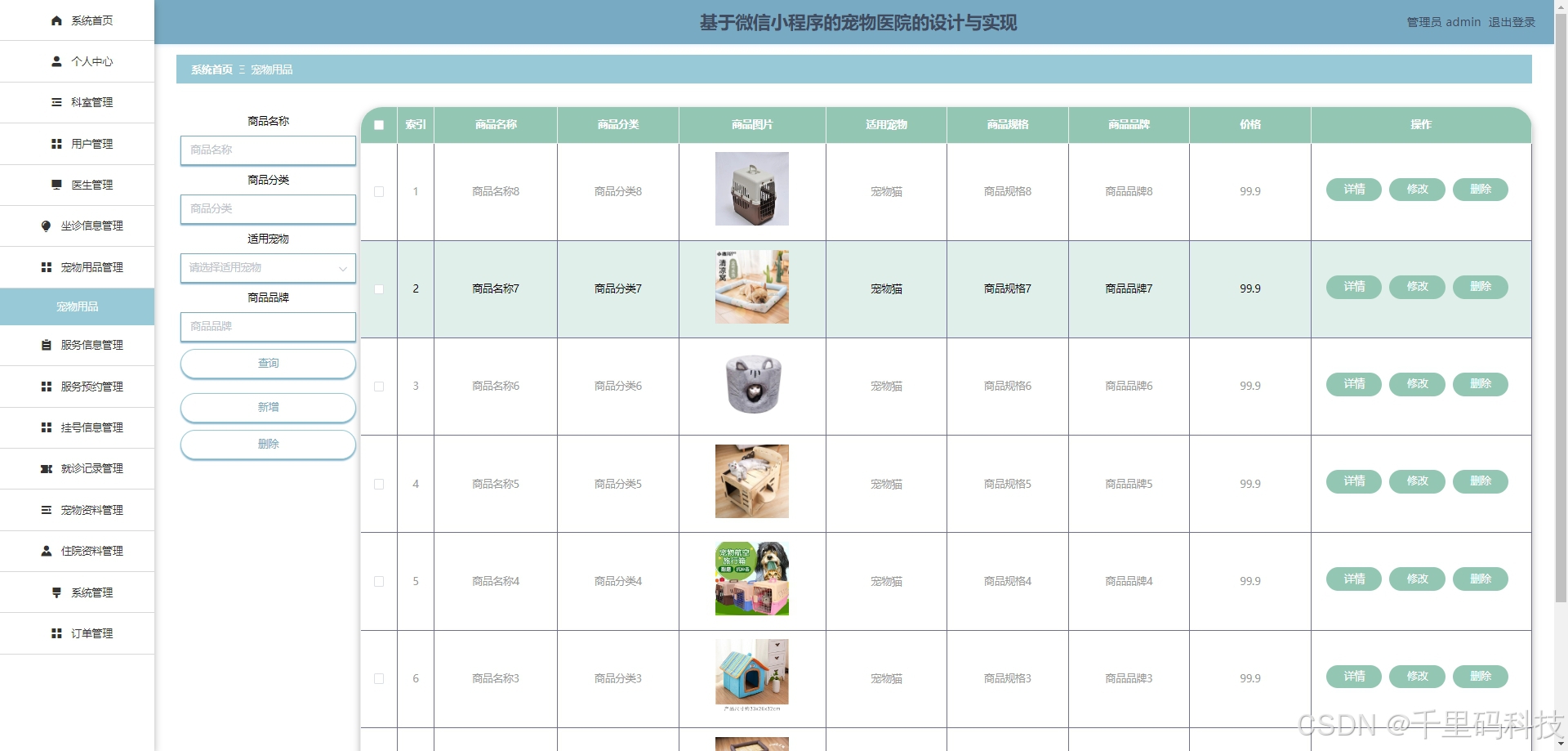Click the gray cat house image in row 3
Image resolution: width=1568 pixels, height=751 pixels.
click(x=752, y=384)
